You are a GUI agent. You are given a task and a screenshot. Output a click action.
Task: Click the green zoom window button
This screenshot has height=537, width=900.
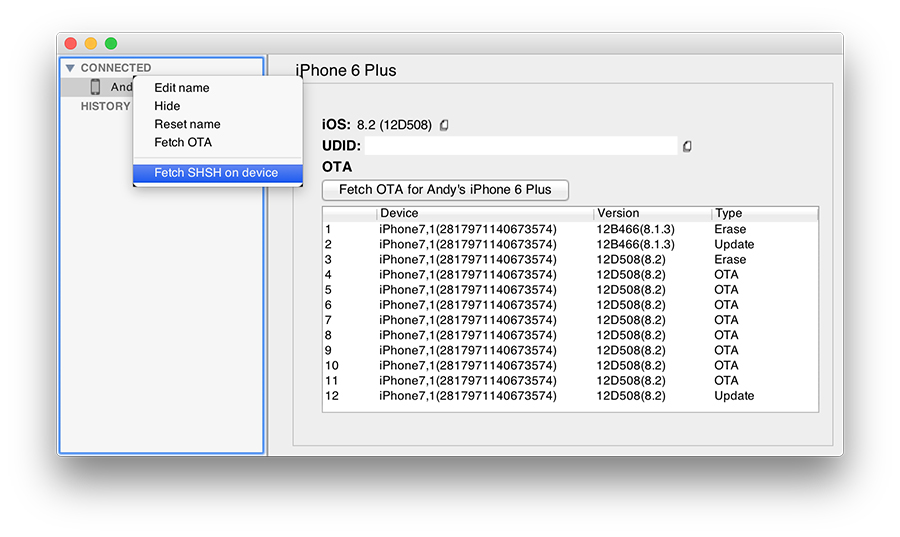pyautogui.click(x=111, y=44)
